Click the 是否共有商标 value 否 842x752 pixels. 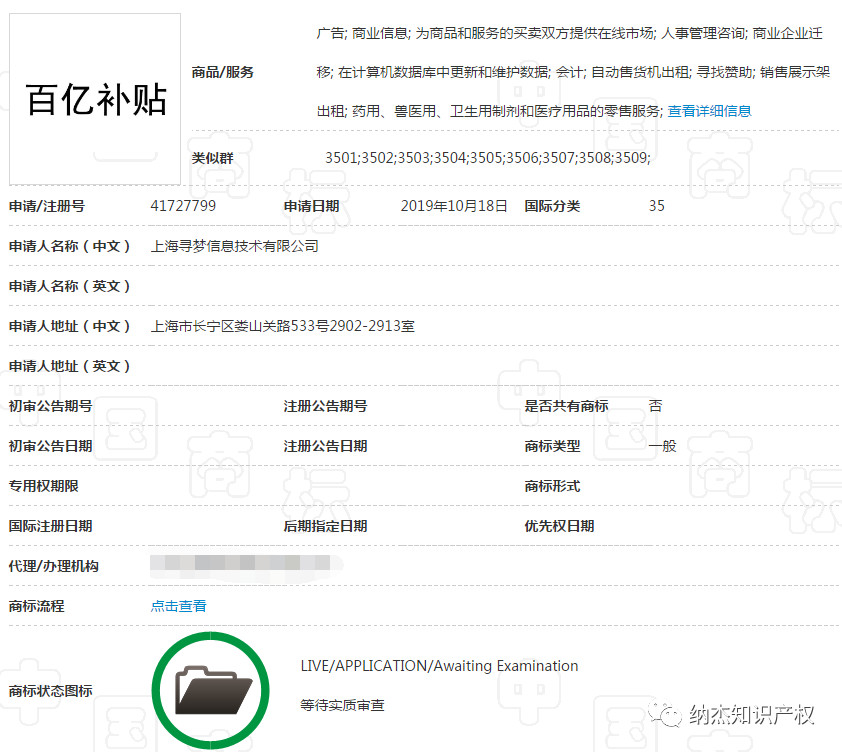656,406
